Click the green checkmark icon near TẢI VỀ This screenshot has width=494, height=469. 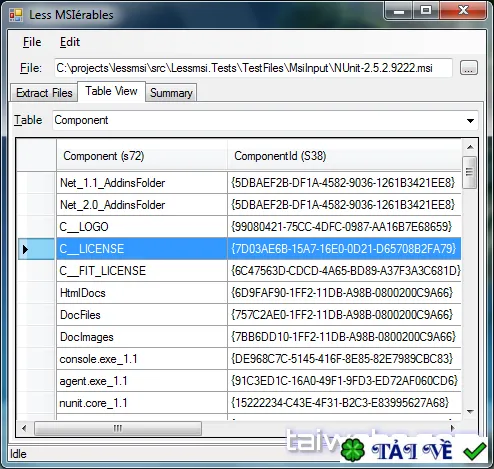click(475, 451)
